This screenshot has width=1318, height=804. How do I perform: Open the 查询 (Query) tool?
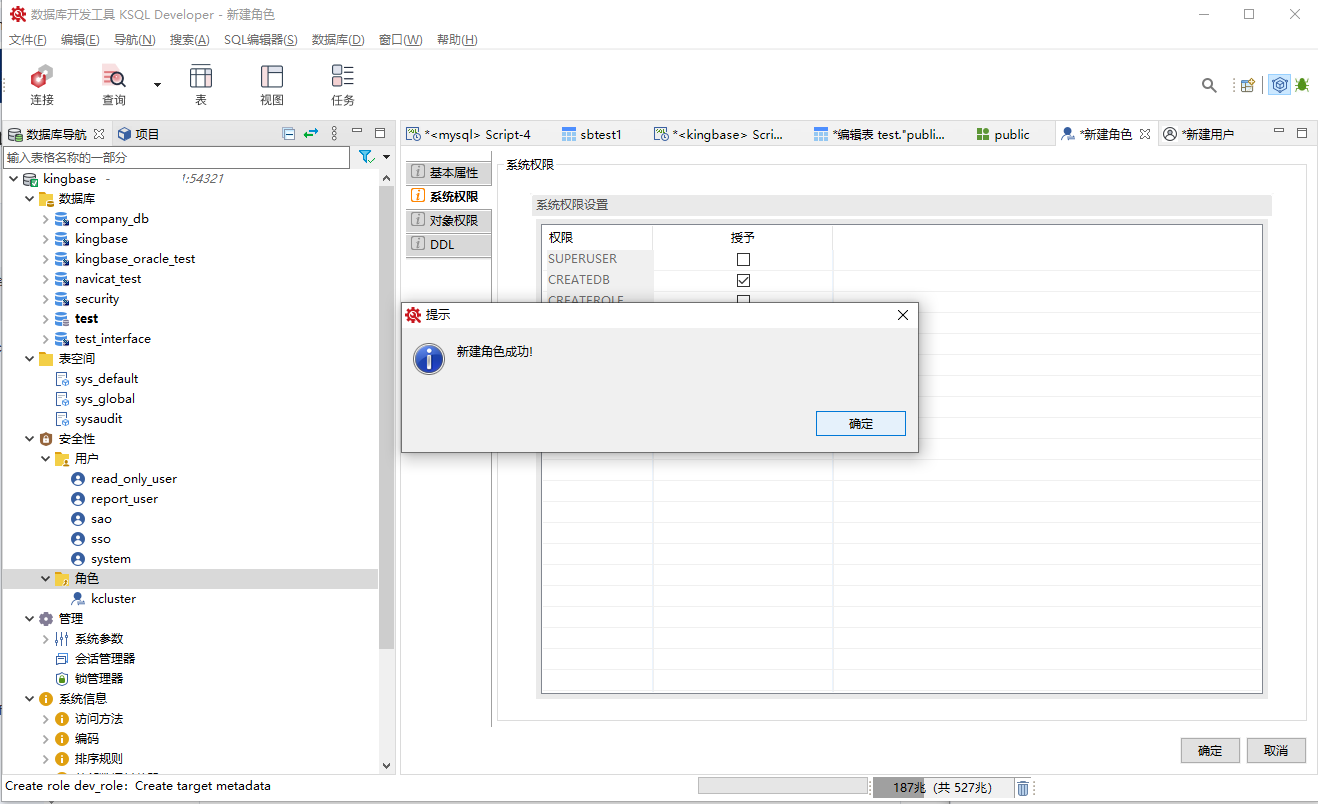[114, 84]
